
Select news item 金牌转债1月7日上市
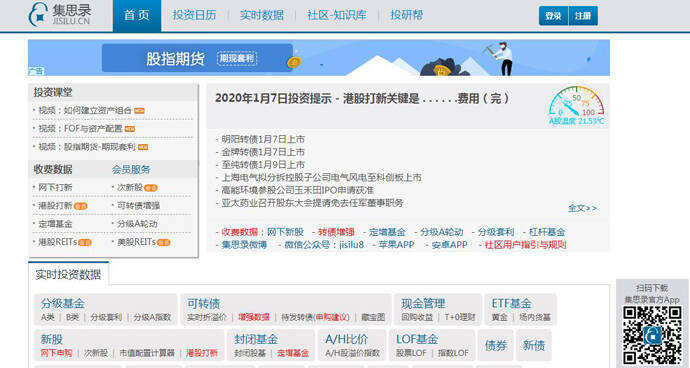(263, 152)
